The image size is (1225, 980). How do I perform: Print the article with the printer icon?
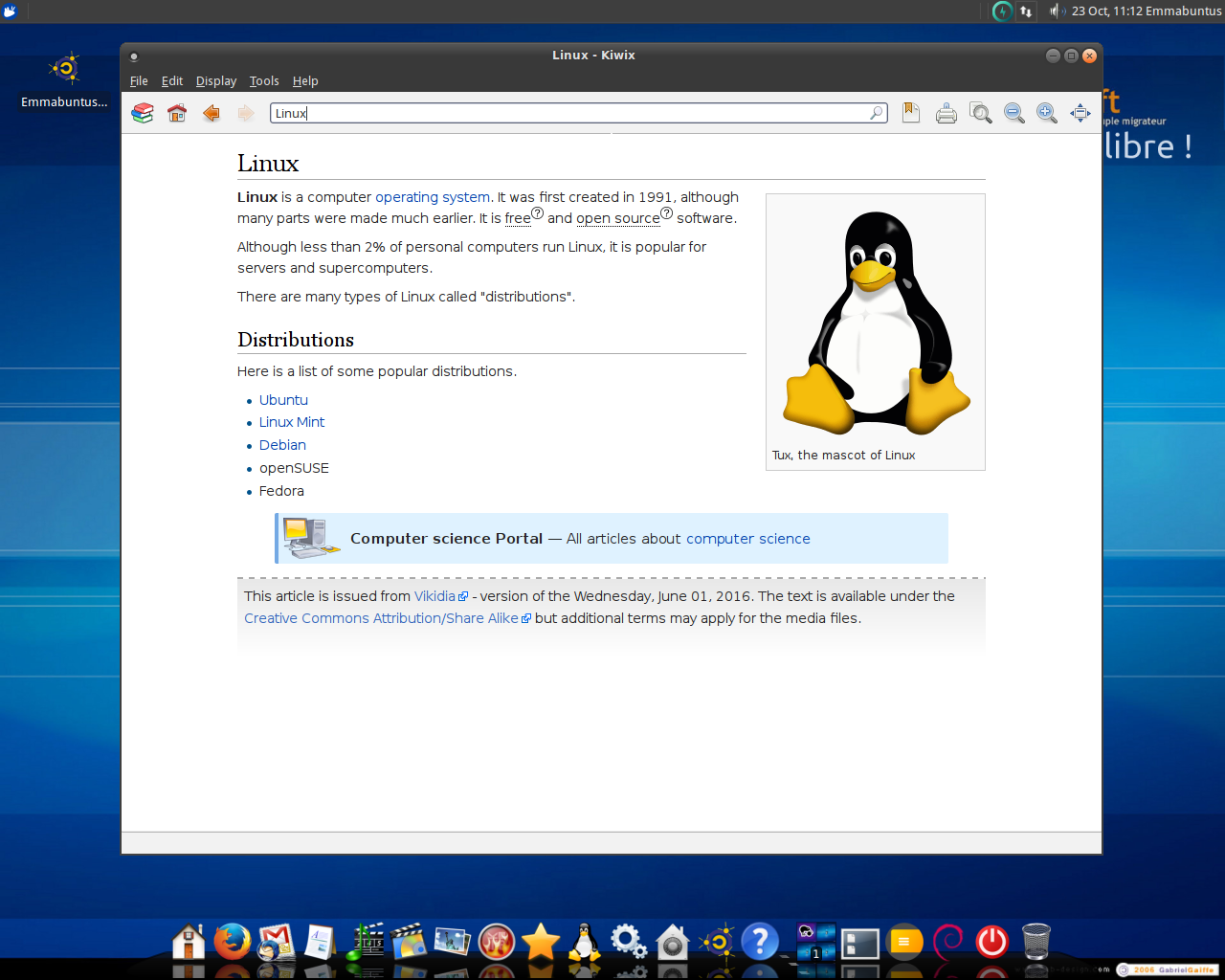tap(947, 114)
